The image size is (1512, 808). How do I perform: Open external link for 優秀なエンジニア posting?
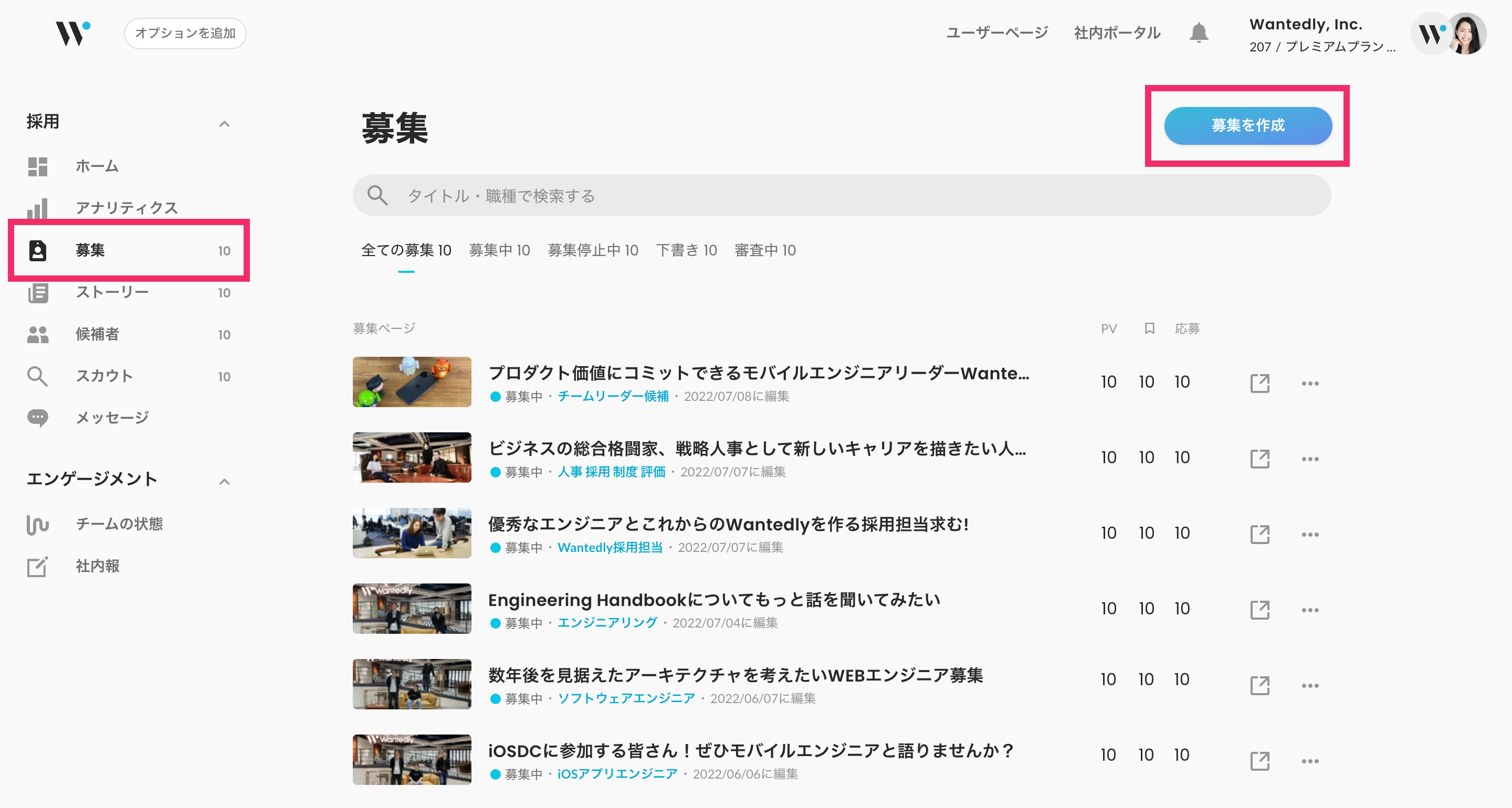pos(1259,535)
